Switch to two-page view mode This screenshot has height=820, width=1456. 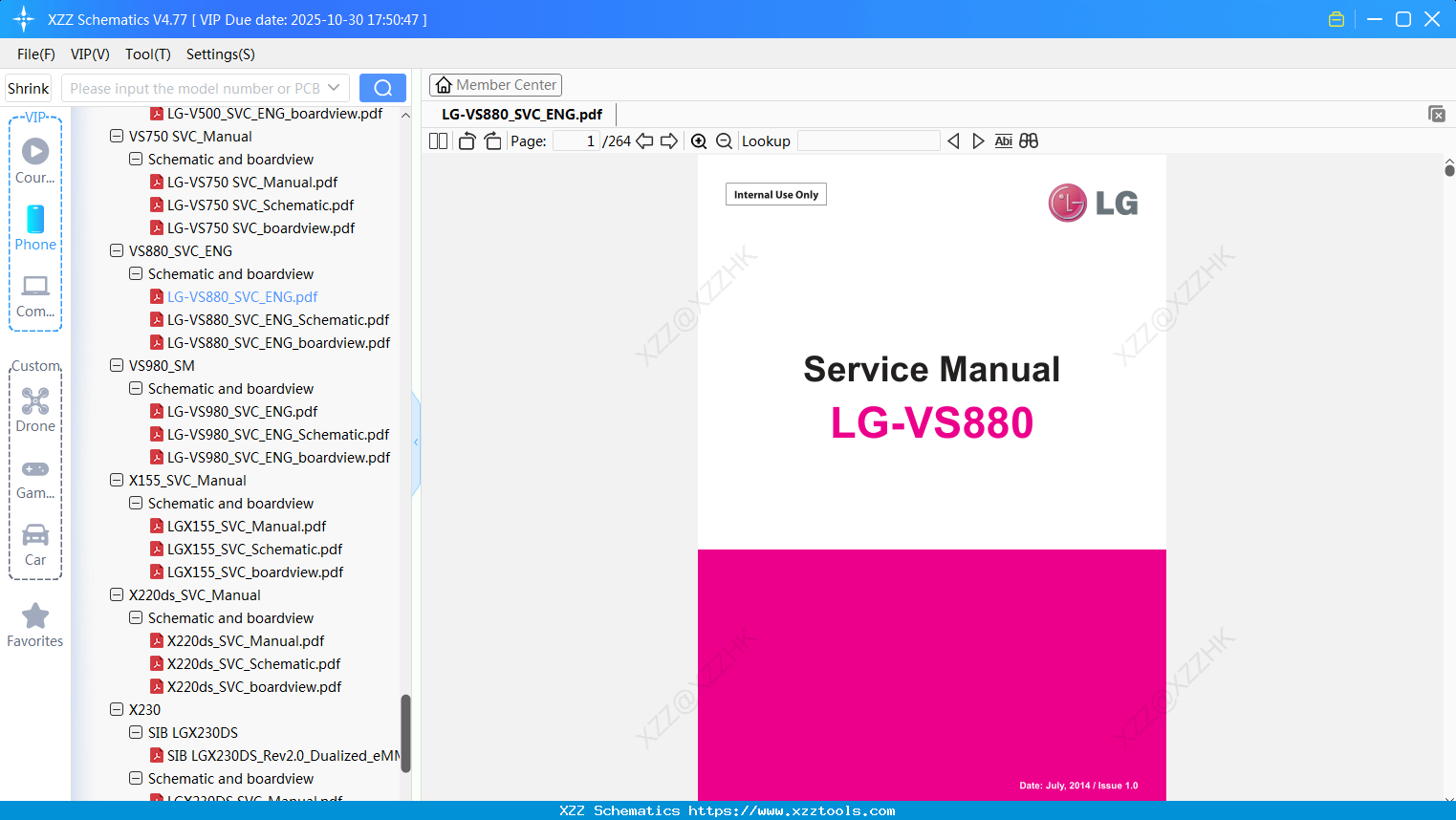[x=438, y=140]
